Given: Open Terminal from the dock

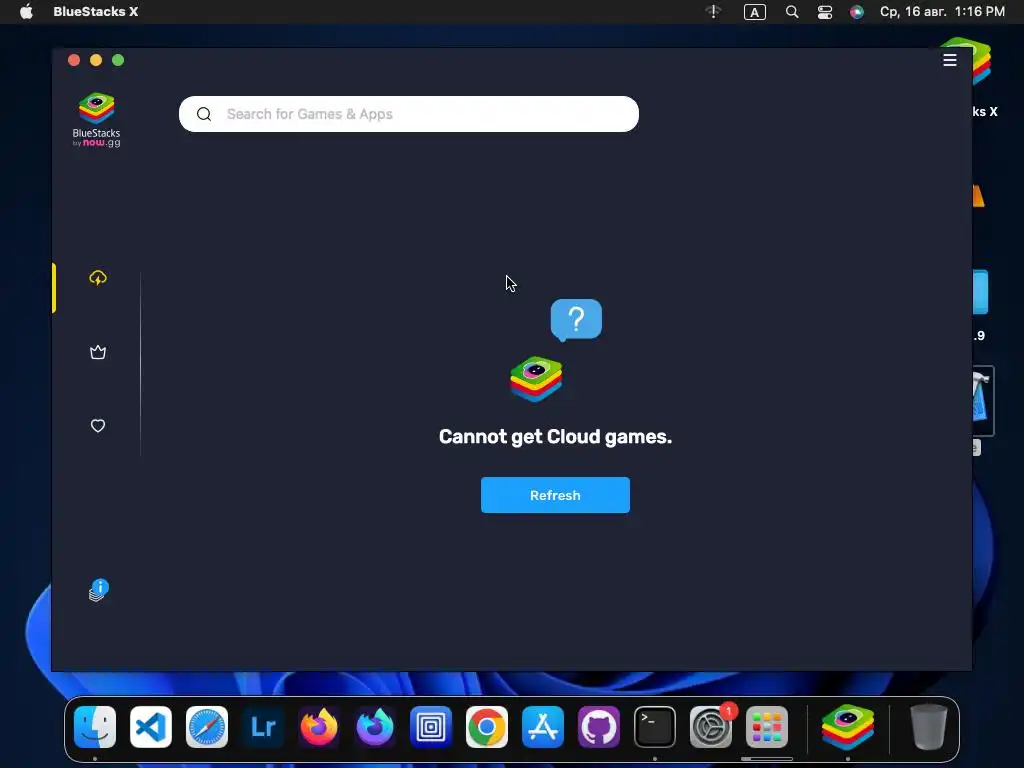Looking at the screenshot, I should (x=655, y=727).
